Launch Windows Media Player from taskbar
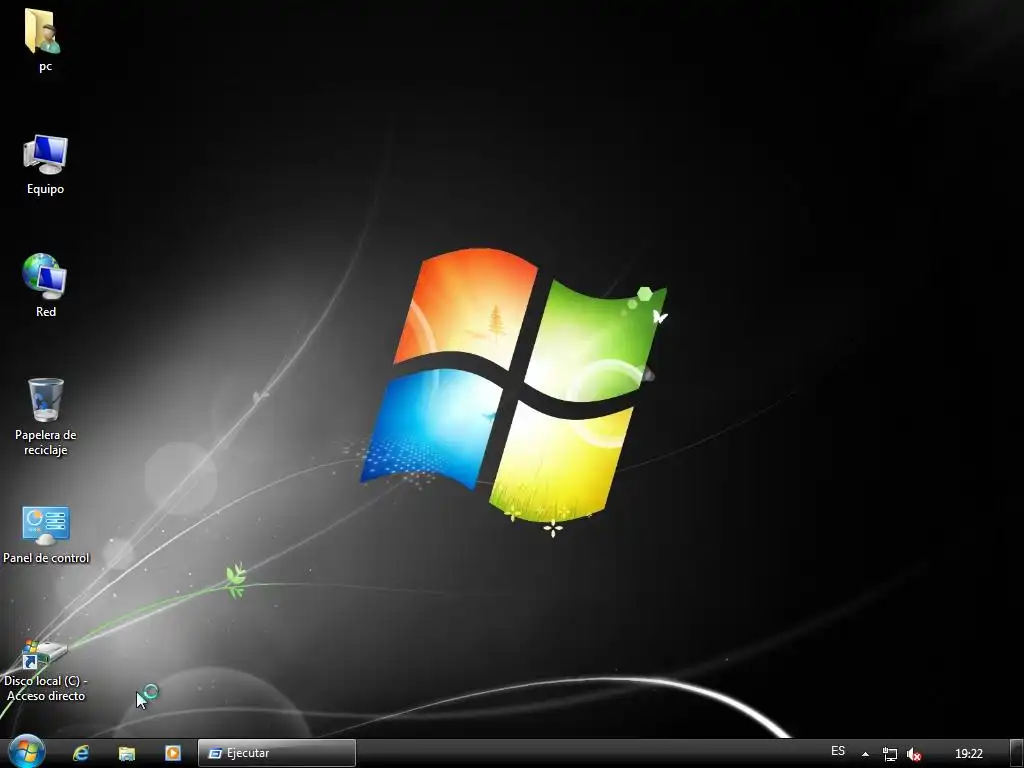This screenshot has width=1024, height=768. pyautogui.click(x=172, y=753)
